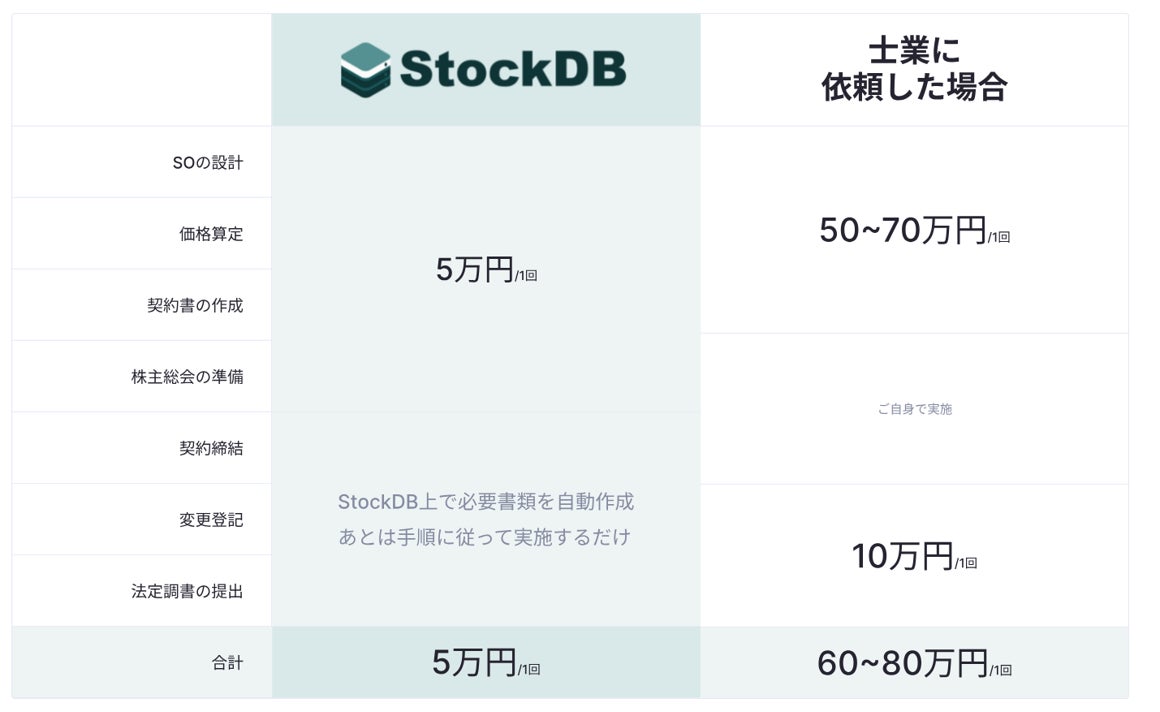Click the StockDB cube logo icon
Viewport: 1160px width, 712px height.
[x=365, y=70]
